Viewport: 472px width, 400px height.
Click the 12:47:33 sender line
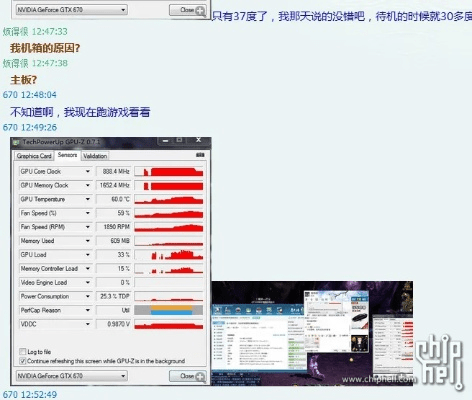pos(35,32)
